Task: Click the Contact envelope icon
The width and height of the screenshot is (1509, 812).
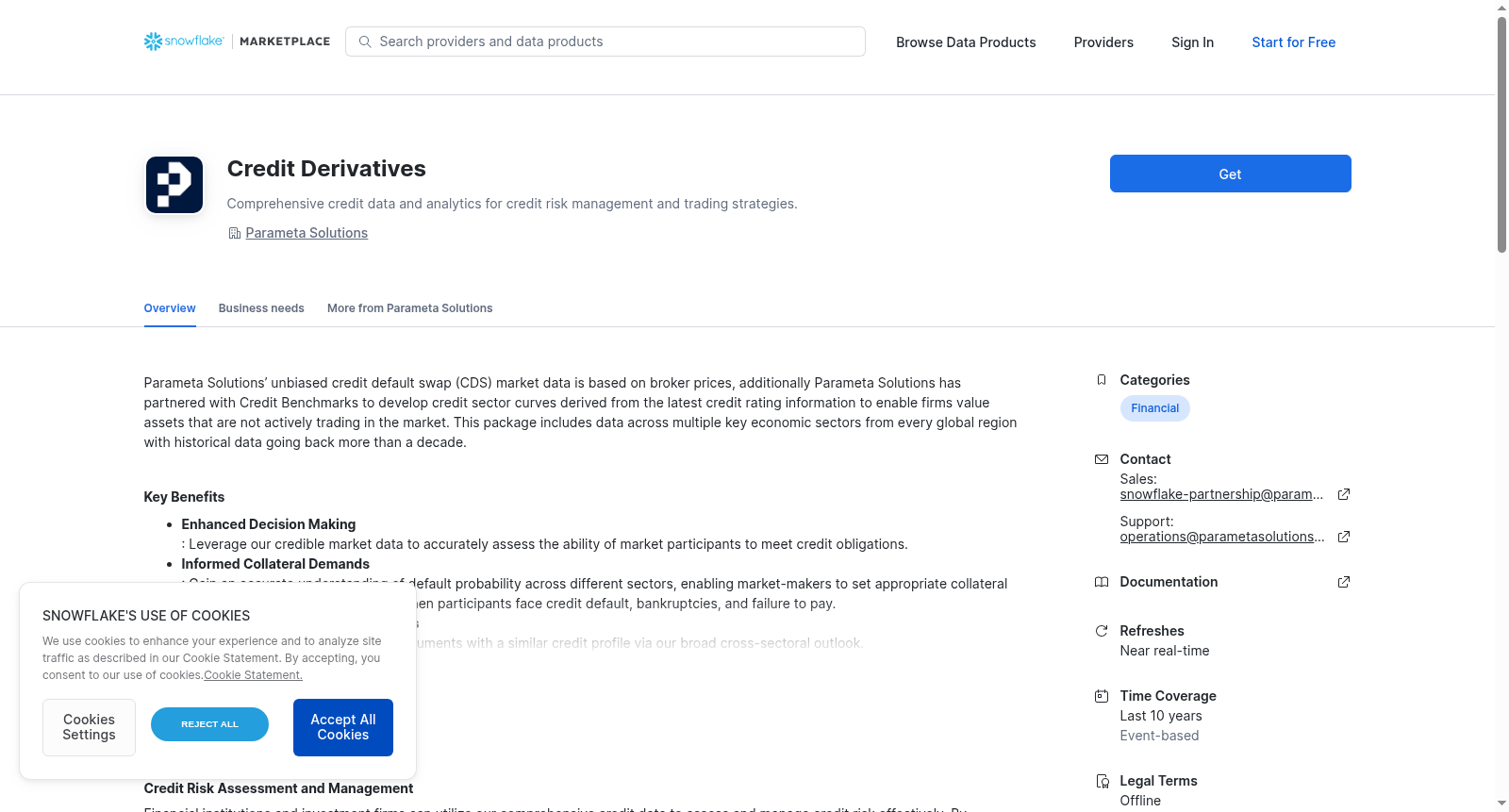Action: point(1102,459)
